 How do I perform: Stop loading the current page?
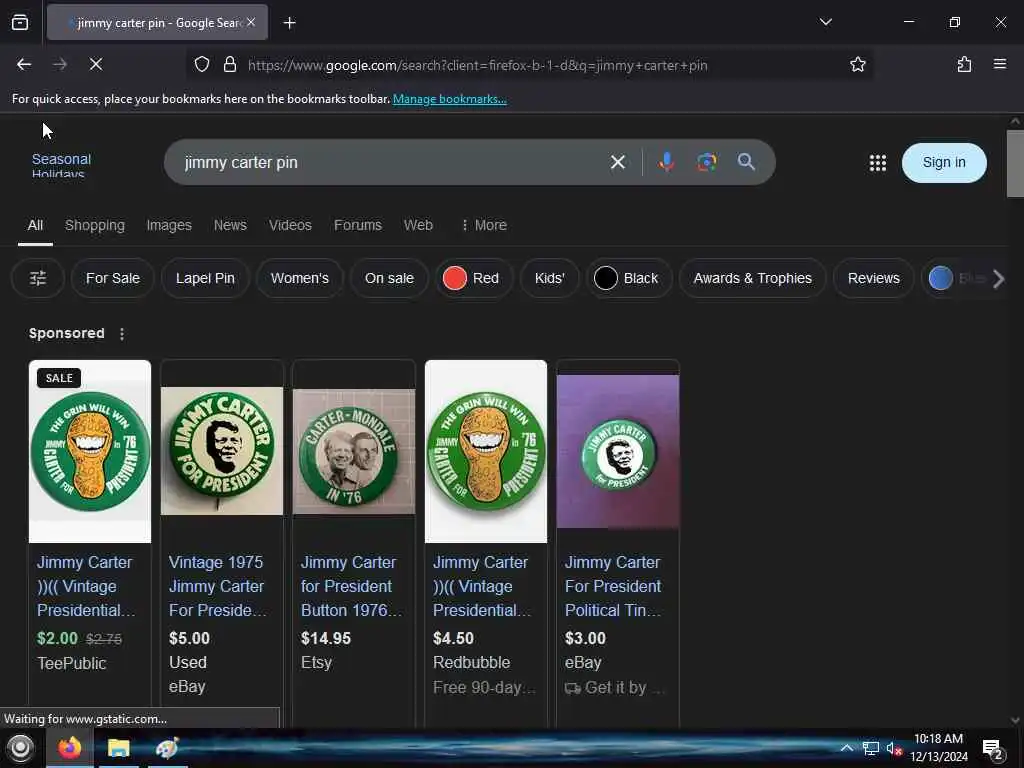point(95,64)
